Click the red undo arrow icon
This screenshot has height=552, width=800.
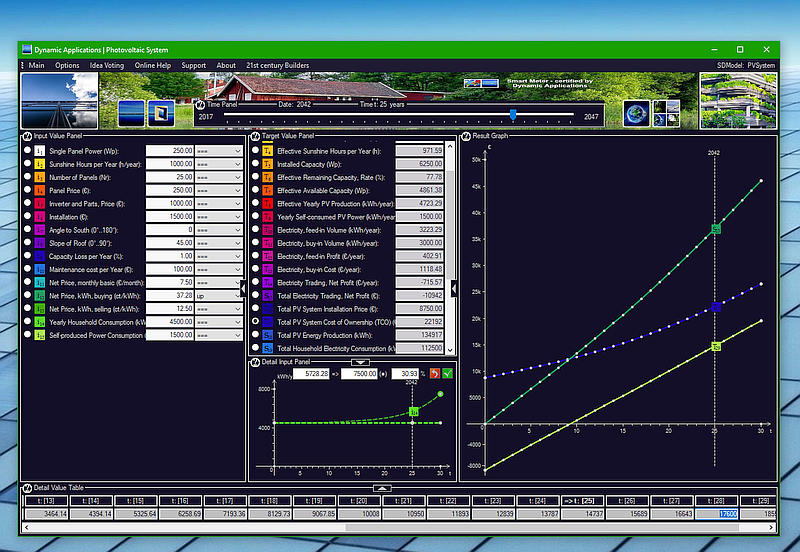(x=434, y=373)
